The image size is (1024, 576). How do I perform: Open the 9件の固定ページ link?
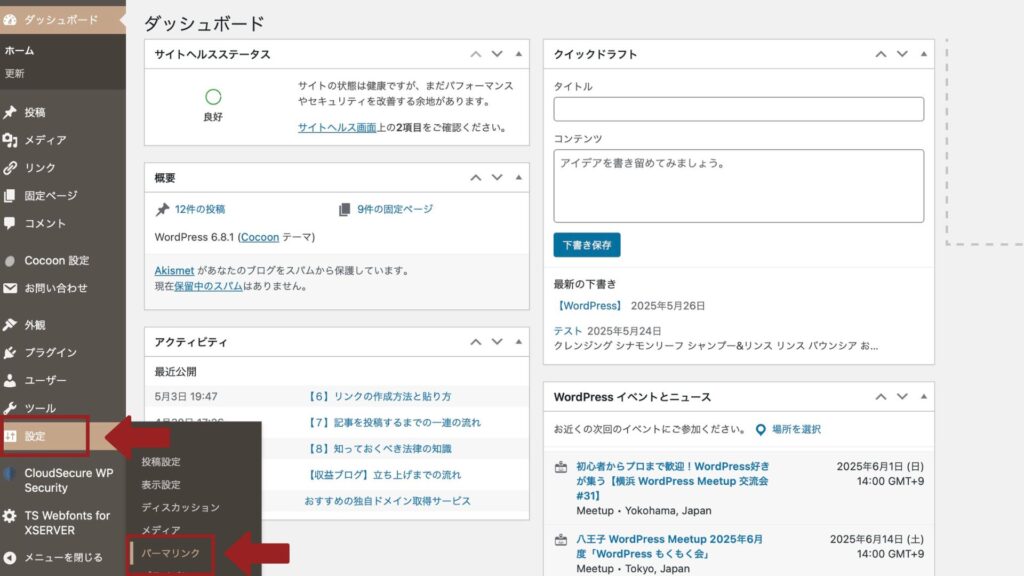pos(395,210)
